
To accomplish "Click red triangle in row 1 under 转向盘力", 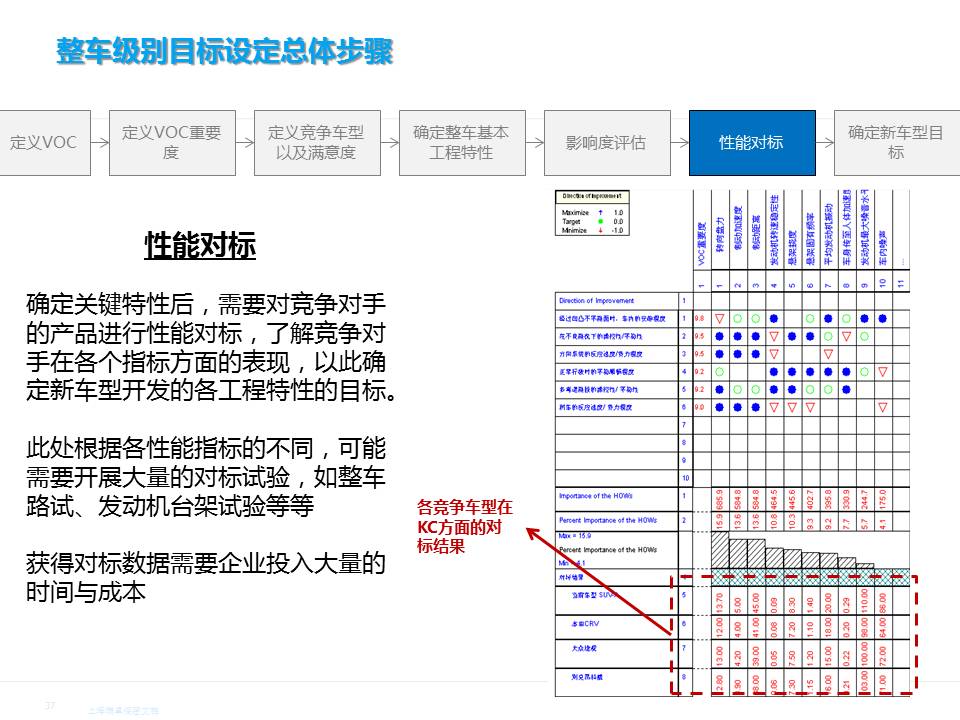I will (719, 319).
